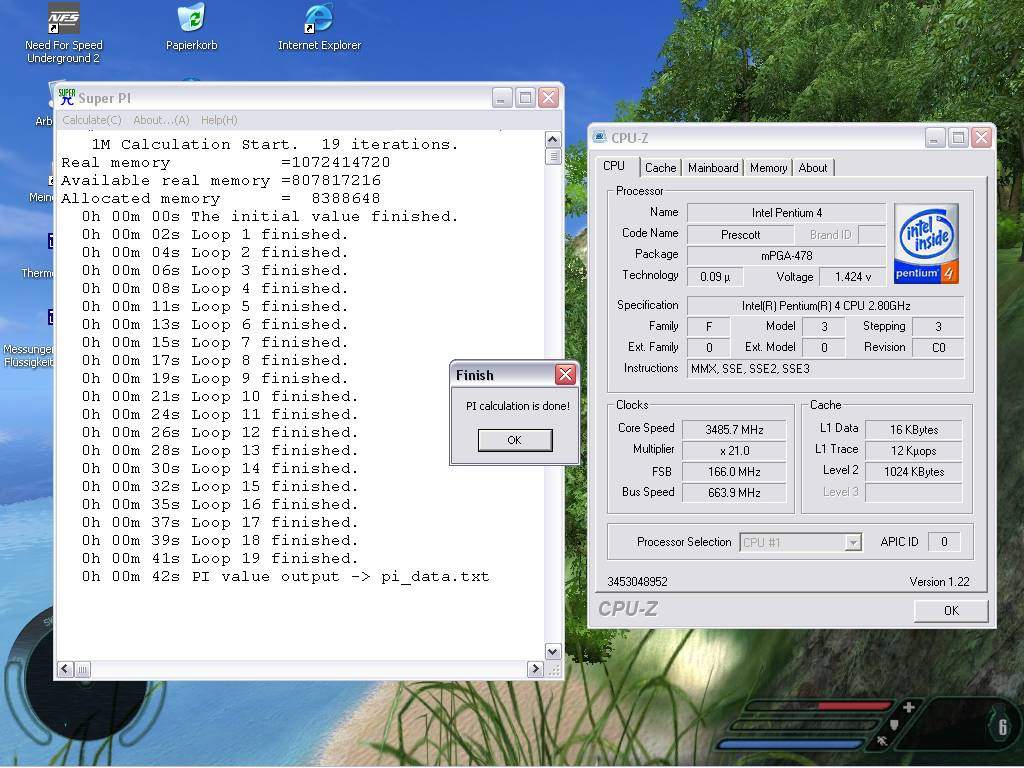Click the 'Real memory =1072414720' line
Image resolution: width=1024 pixels, height=768 pixels.
[x=225, y=163]
